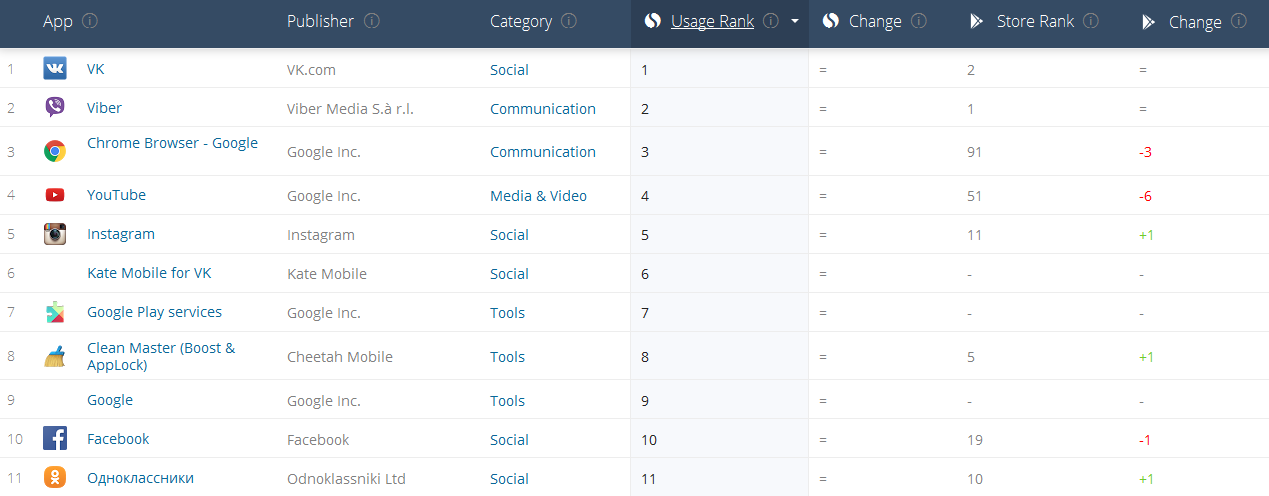
Task: Click info icon beside Publisher header
Action: point(372,21)
